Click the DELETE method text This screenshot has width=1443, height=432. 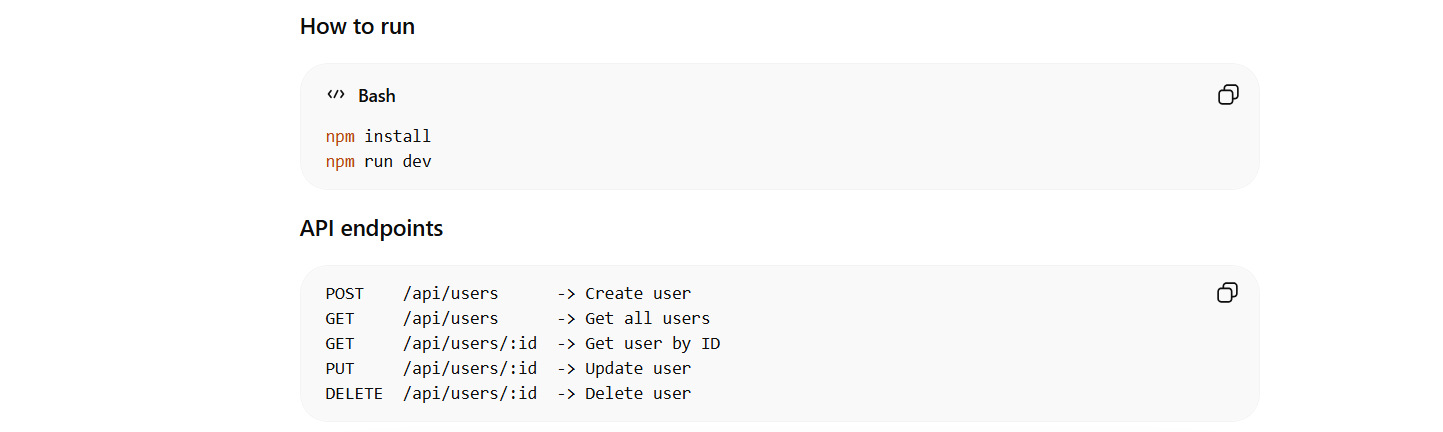point(354,394)
